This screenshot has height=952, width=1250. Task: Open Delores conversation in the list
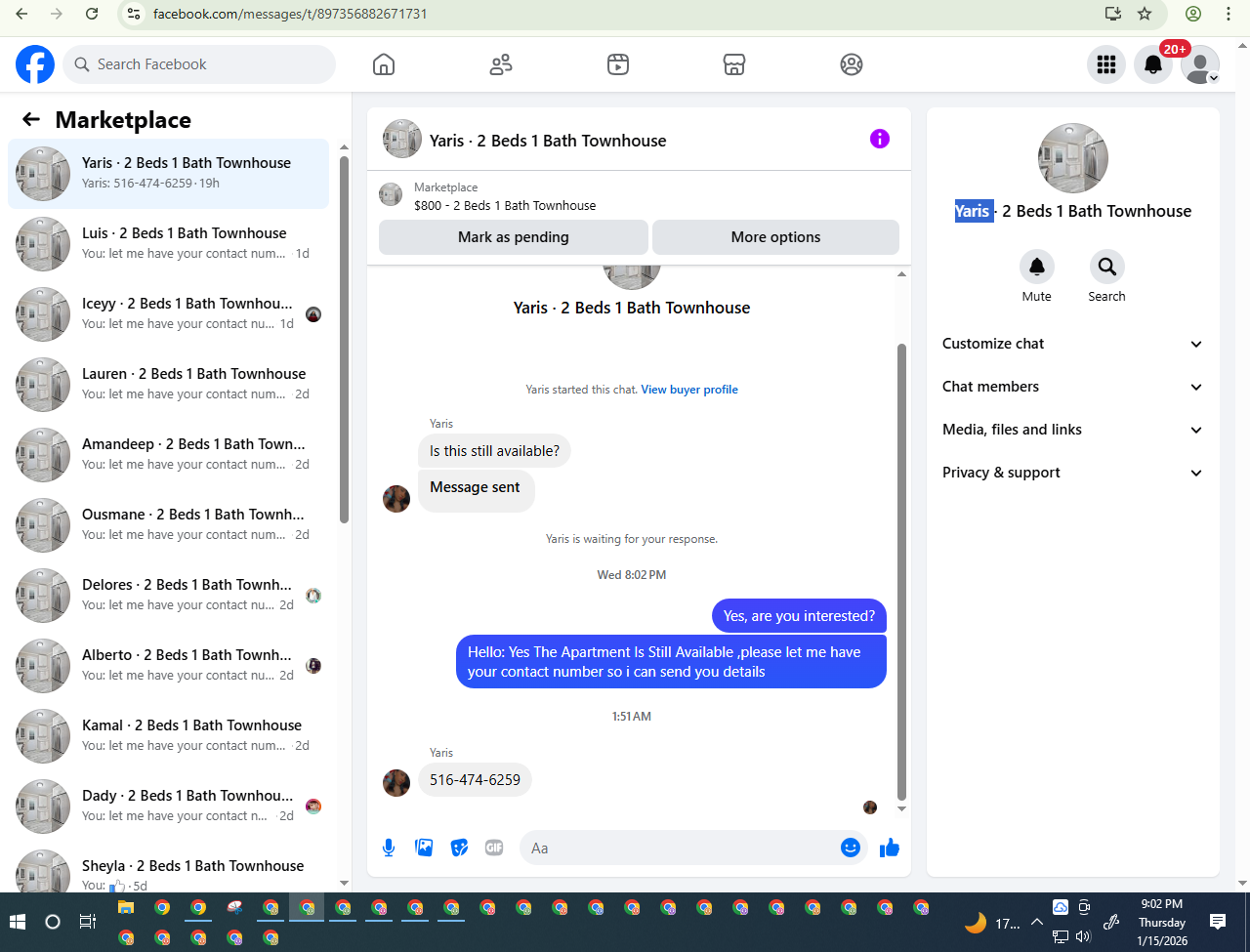169,596
